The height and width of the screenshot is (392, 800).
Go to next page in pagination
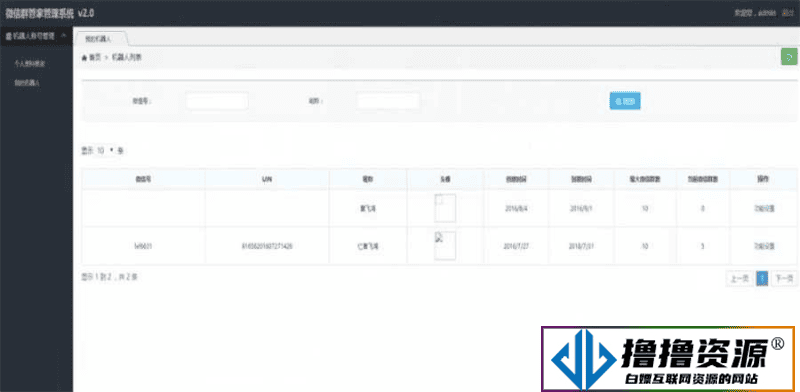click(x=784, y=278)
